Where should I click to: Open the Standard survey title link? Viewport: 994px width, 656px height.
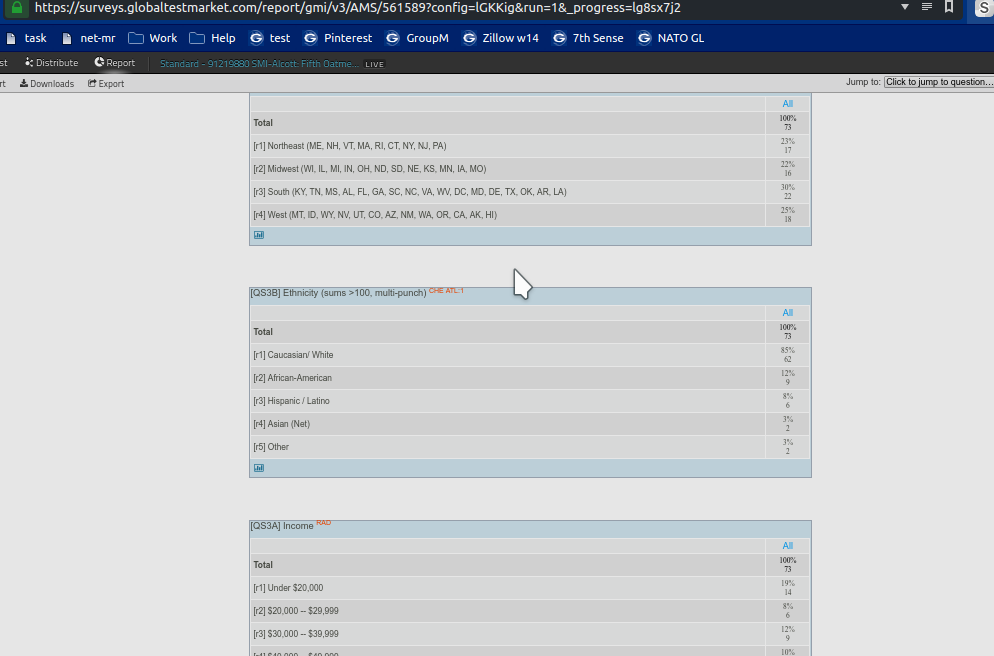click(x=259, y=64)
